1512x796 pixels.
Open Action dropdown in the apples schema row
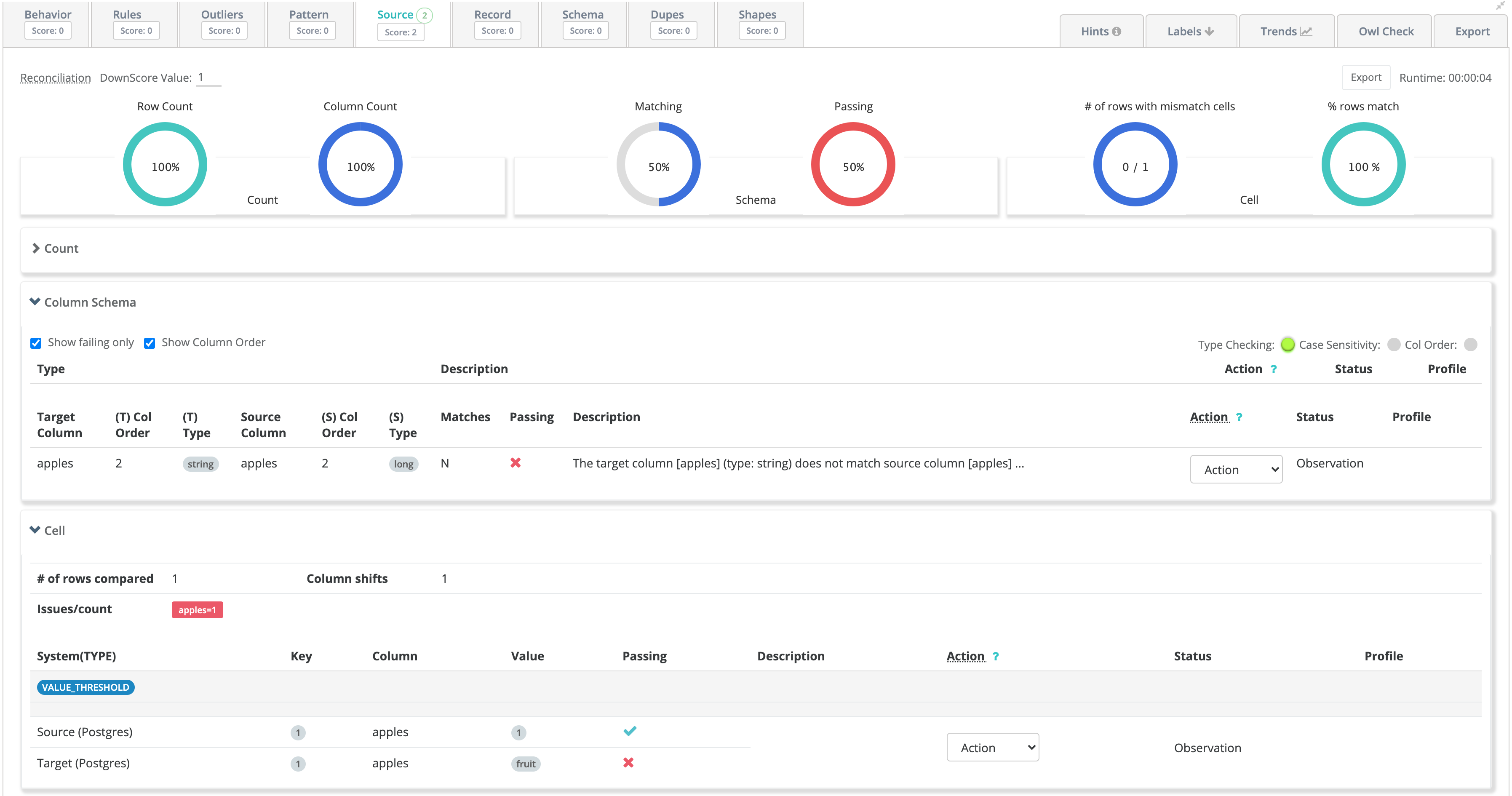click(x=1236, y=470)
